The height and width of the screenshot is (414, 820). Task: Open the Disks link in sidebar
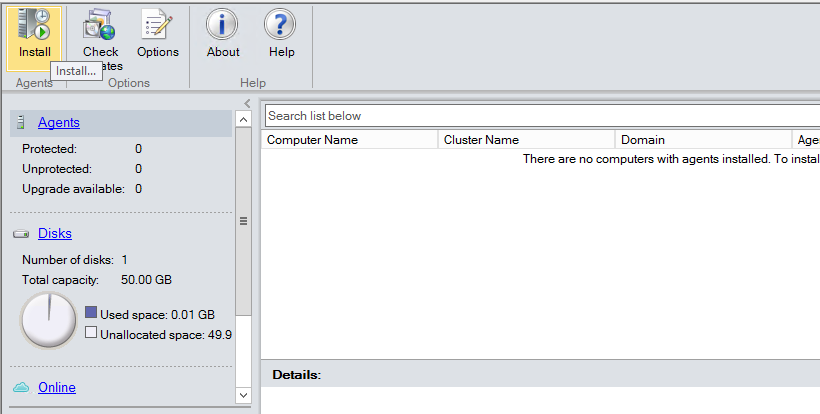(54, 234)
